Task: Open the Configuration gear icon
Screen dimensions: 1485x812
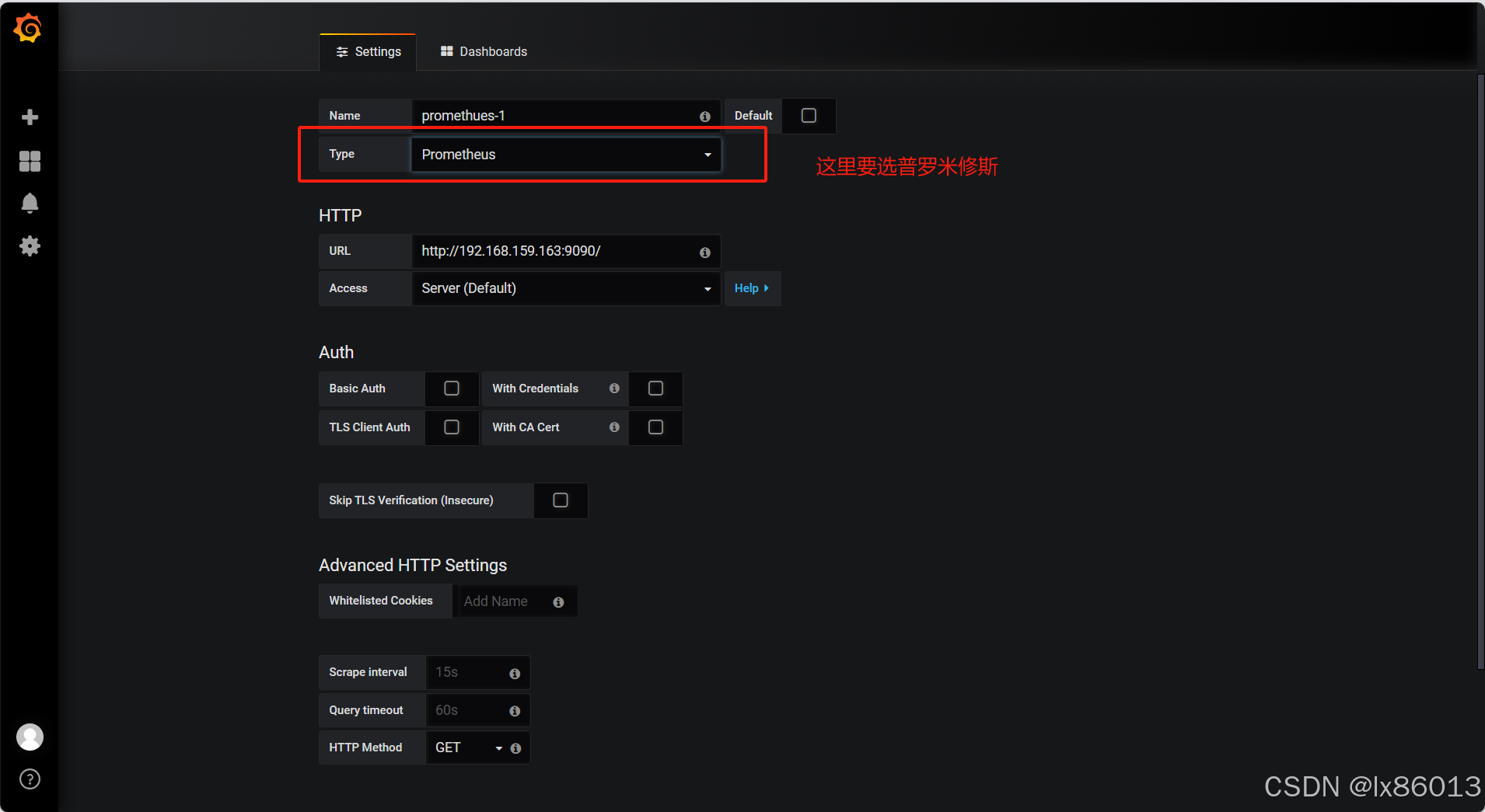Action: (x=30, y=246)
